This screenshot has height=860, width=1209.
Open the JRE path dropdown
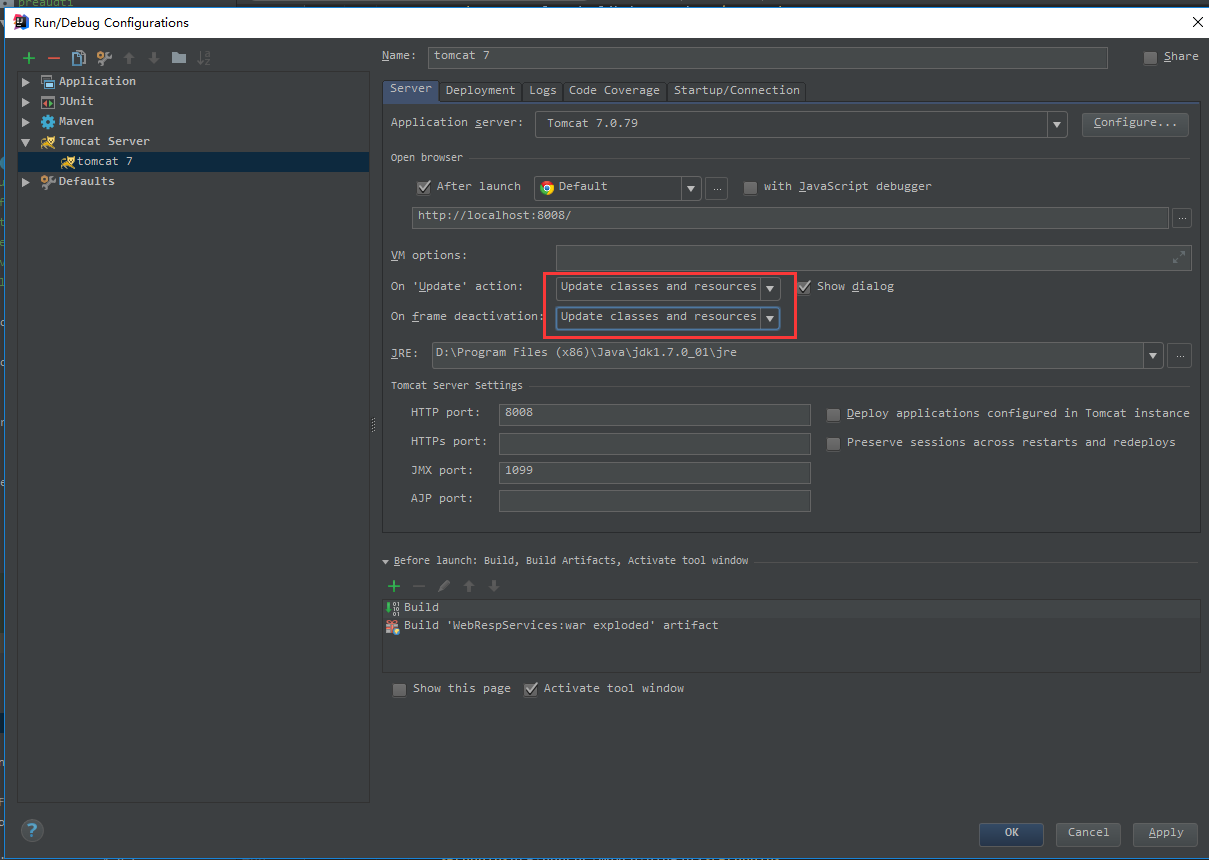tap(1154, 354)
